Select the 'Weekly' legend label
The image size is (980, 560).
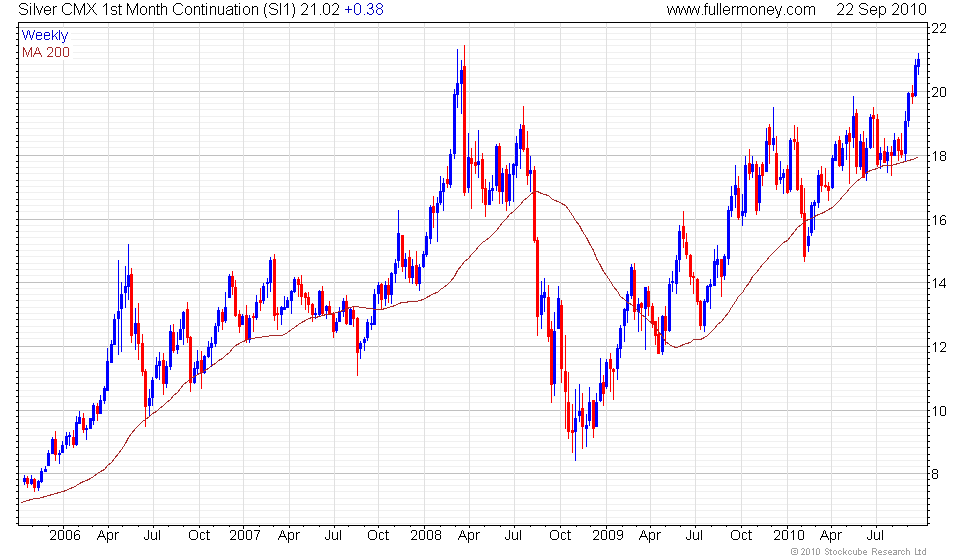[44, 36]
